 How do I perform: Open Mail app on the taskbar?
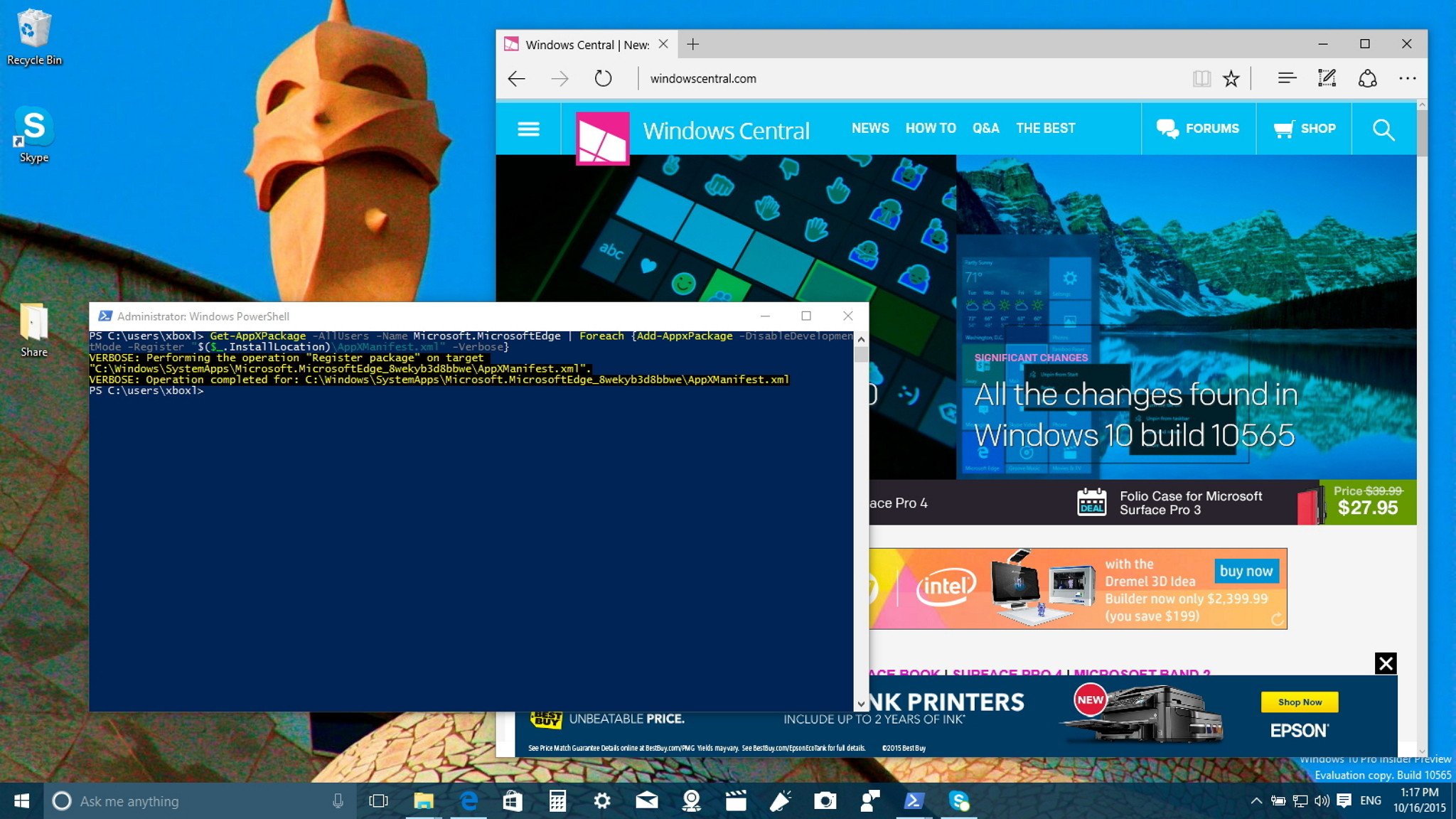pos(647,801)
